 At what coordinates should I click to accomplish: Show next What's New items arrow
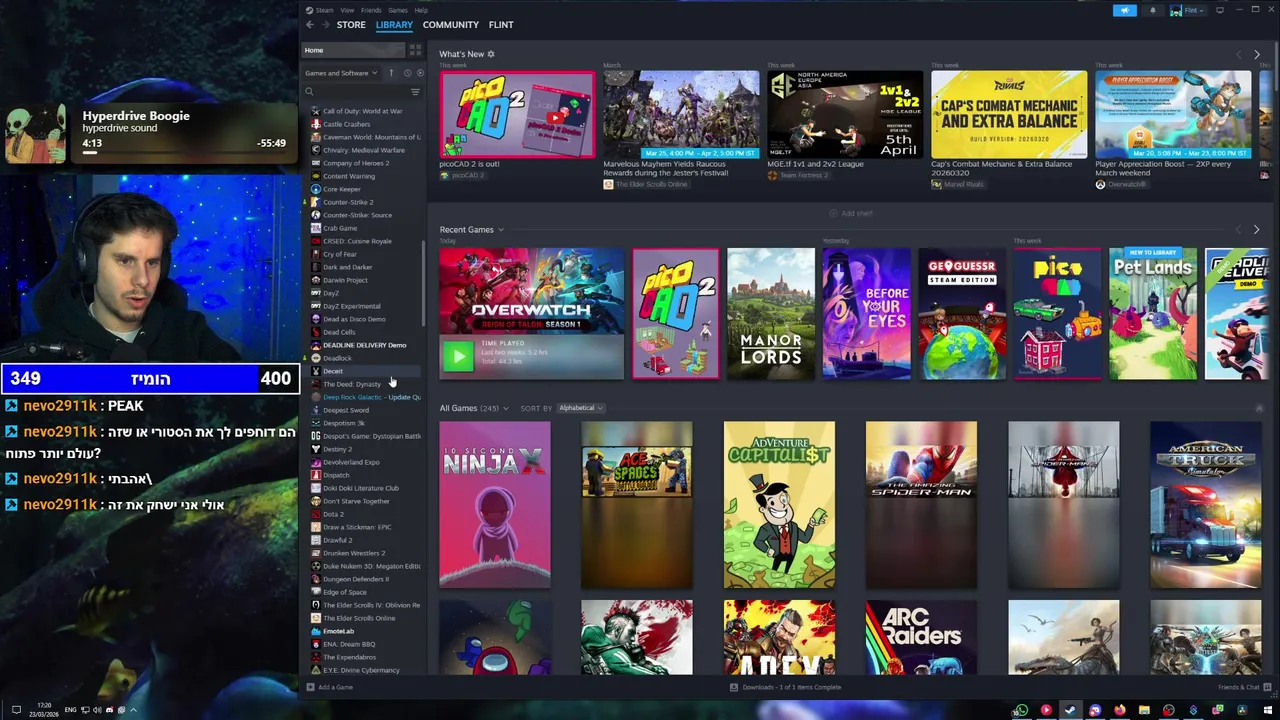point(1257,54)
